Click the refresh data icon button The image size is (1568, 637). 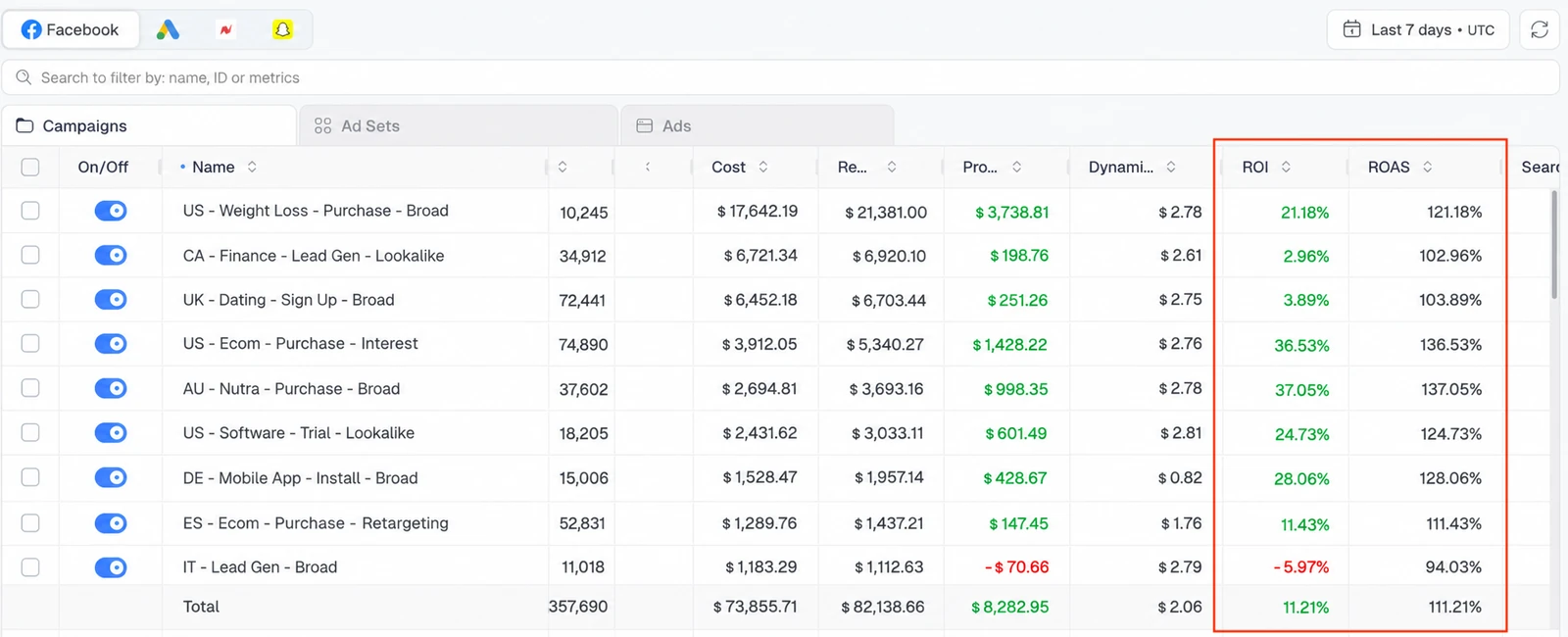pyautogui.click(x=1539, y=29)
